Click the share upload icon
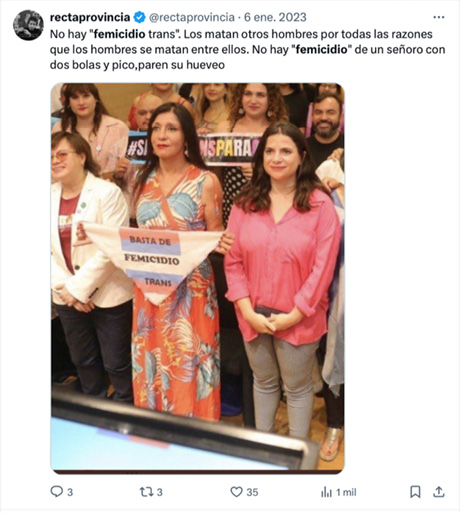This screenshot has height=513, width=466. coord(439,492)
